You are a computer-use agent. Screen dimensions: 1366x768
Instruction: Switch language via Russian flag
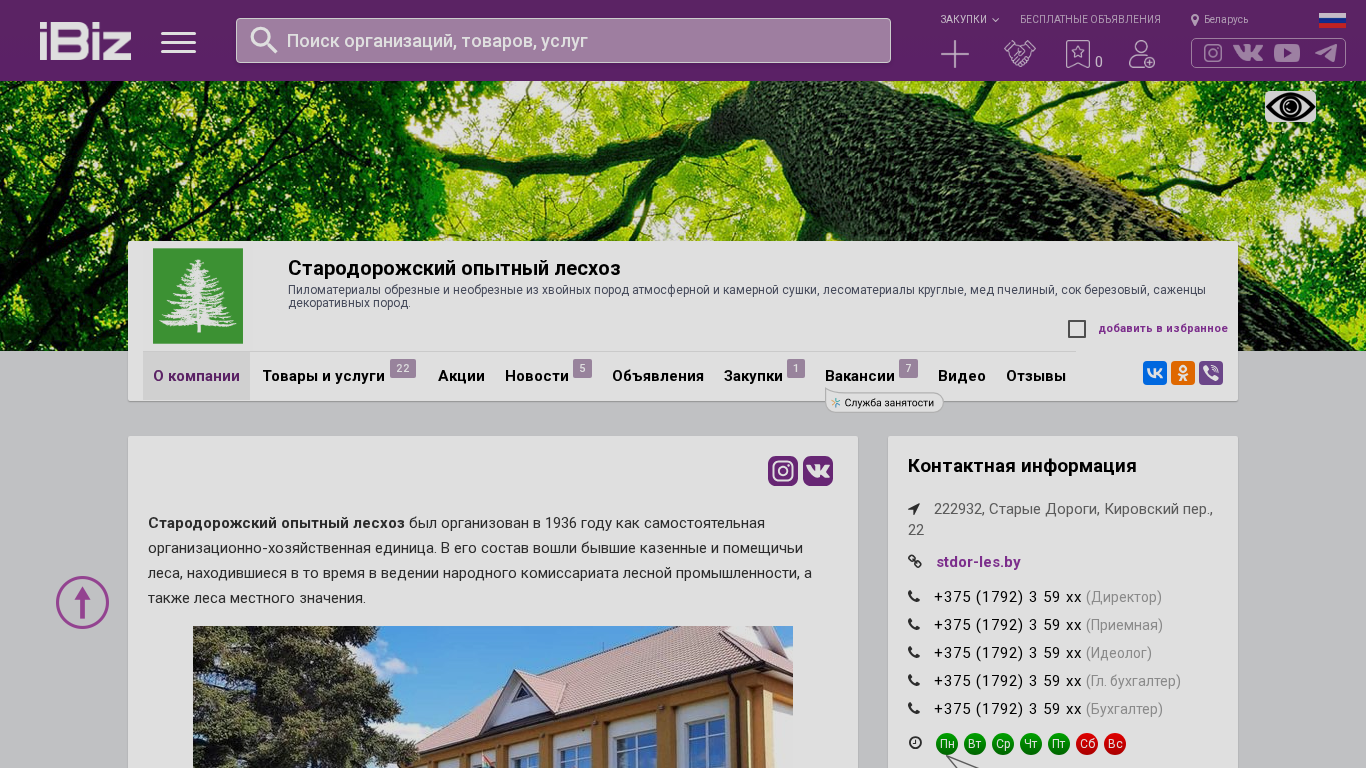click(x=1332, y=20)
